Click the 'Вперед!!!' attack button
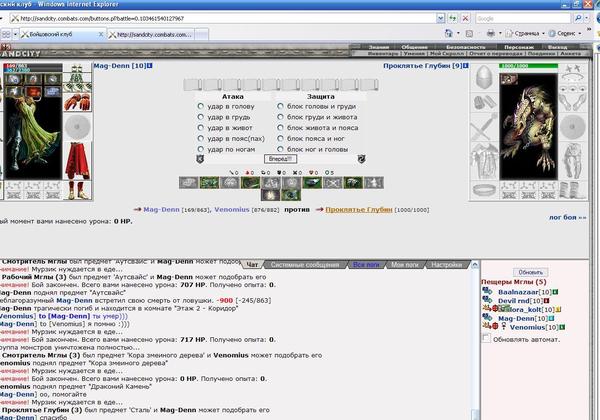This screenshot has width=600, height=420. [280, 159]
